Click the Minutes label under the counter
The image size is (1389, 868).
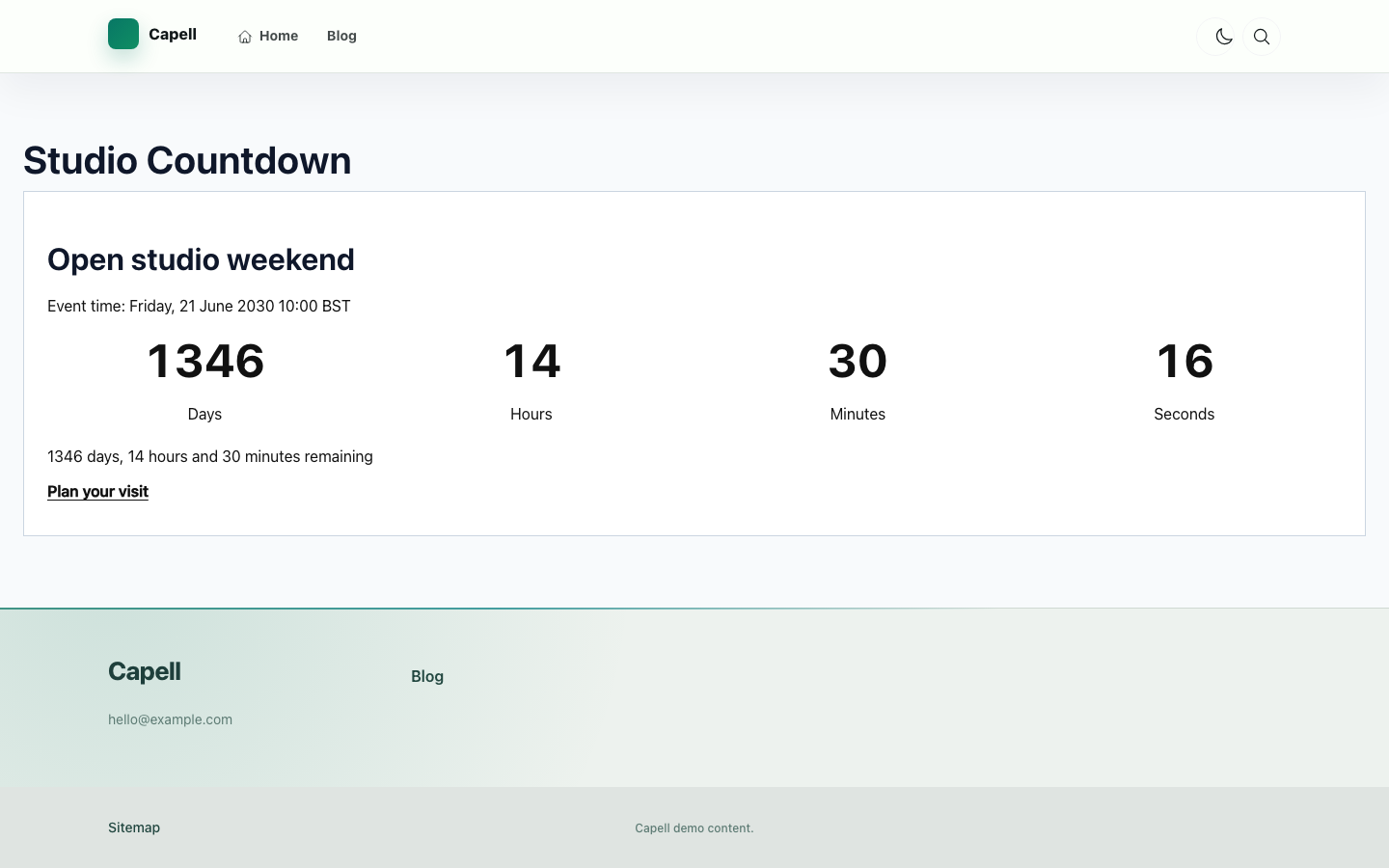(858, 414)
